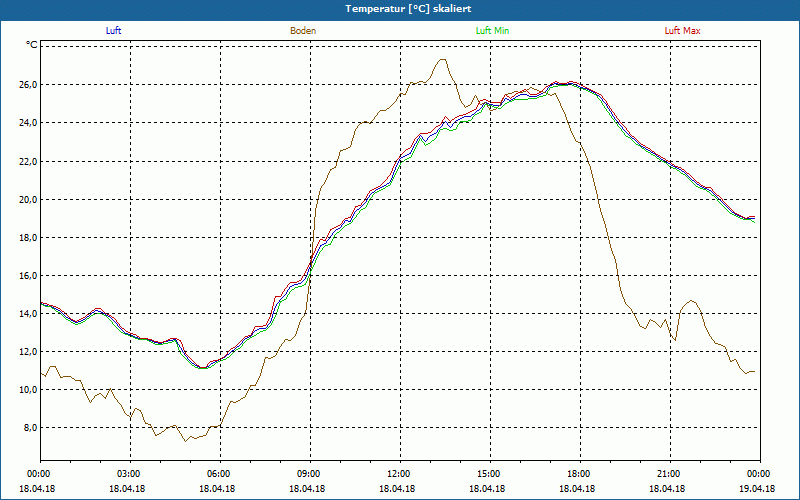The height and width of the screenshot is (500, 800).
Task: Click the 10,0 y-axis label
Action: coord(29,390)
